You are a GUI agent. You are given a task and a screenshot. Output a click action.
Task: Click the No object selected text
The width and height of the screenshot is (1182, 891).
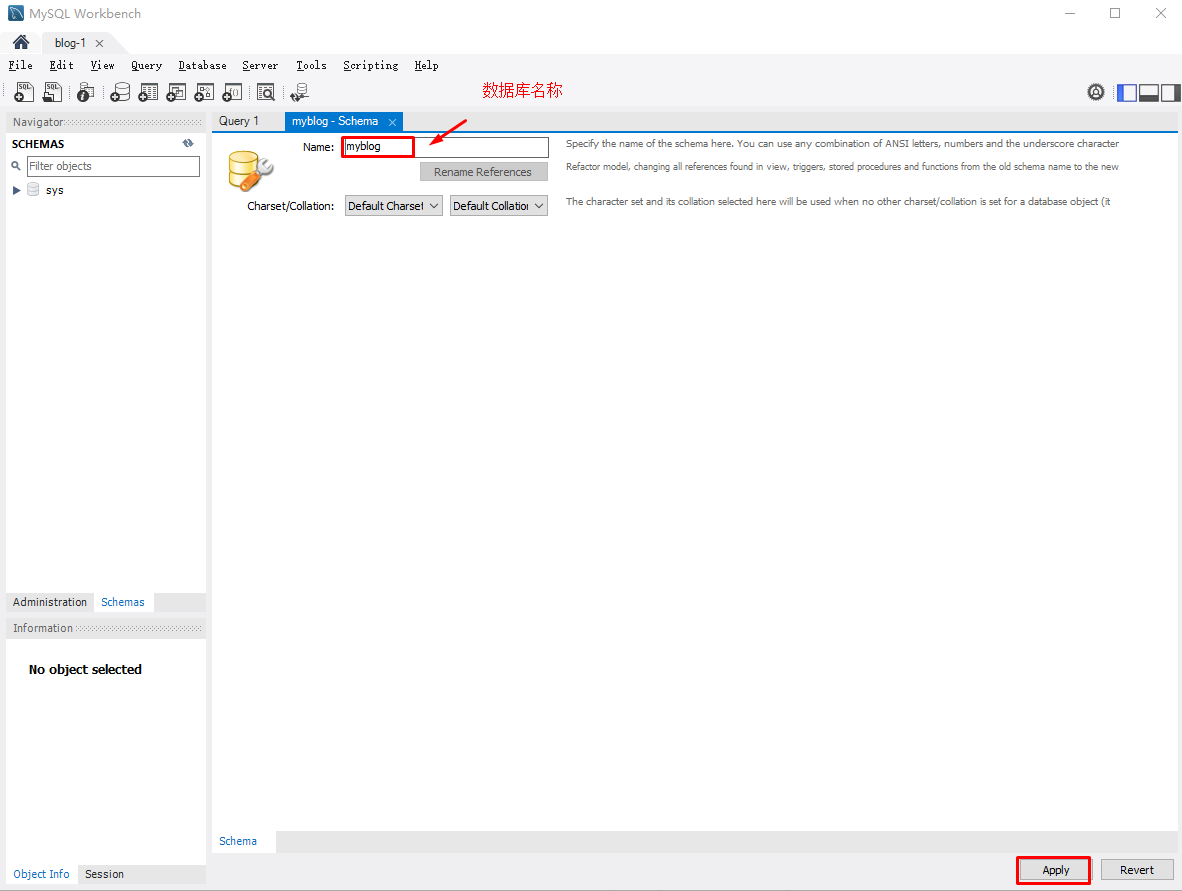[85, 669]
